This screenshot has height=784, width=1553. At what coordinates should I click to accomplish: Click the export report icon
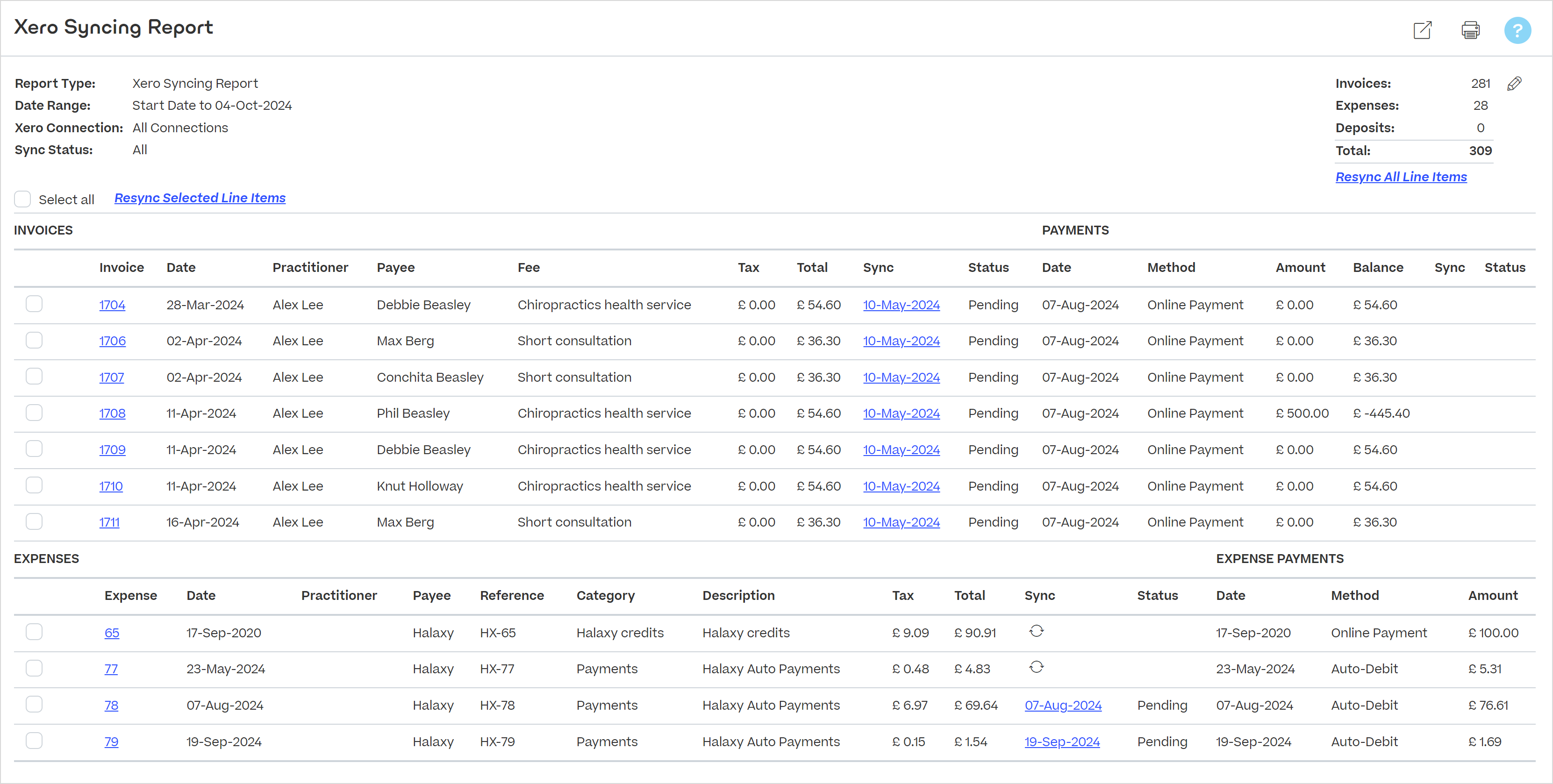point(1422,30)
